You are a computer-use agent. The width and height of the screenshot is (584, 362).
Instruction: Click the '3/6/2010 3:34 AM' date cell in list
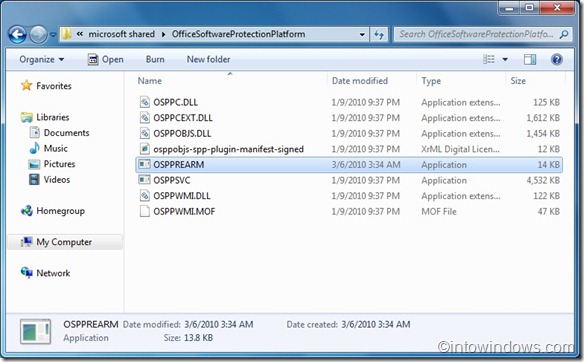coord(366,165)
